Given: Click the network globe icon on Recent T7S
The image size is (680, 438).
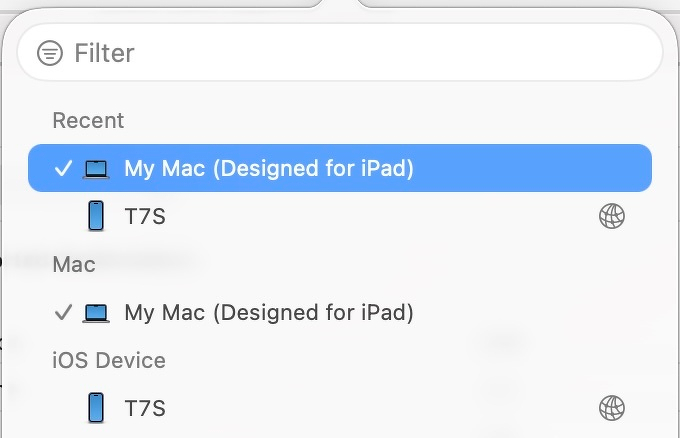Looking at the screenshot, I should click(612, 216).
